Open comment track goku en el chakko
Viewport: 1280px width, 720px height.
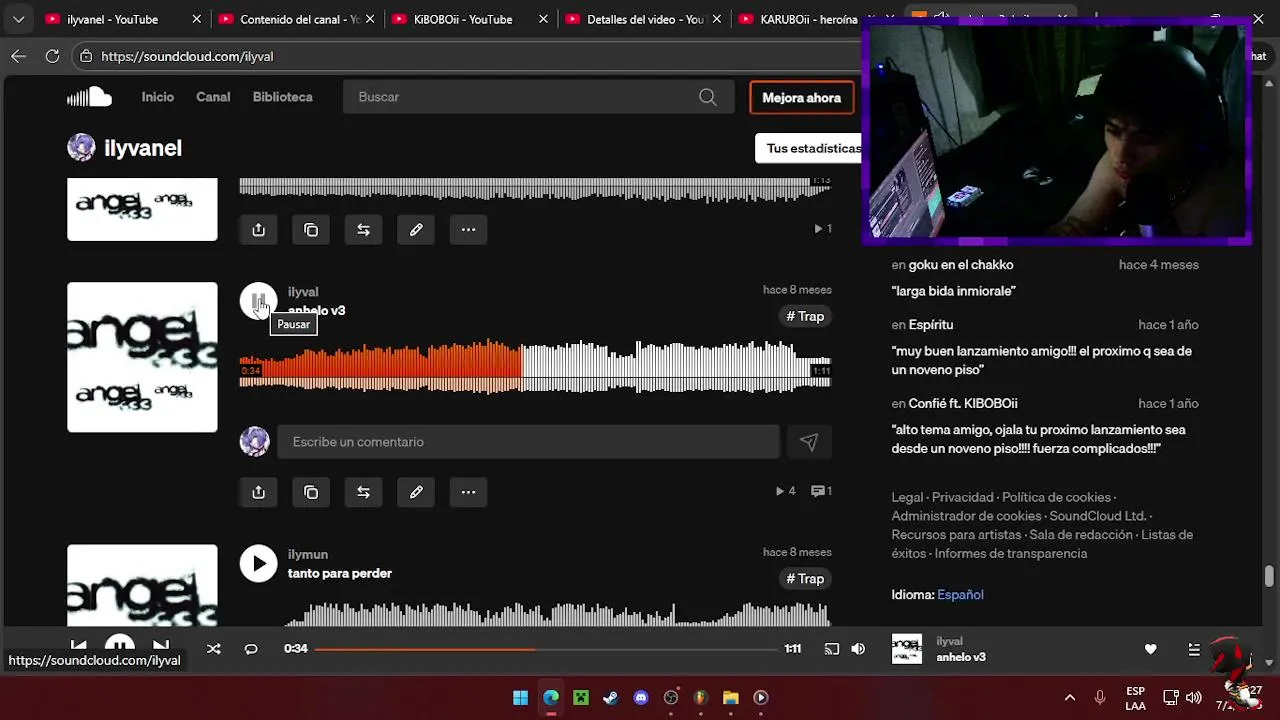[x=961, y=265]
